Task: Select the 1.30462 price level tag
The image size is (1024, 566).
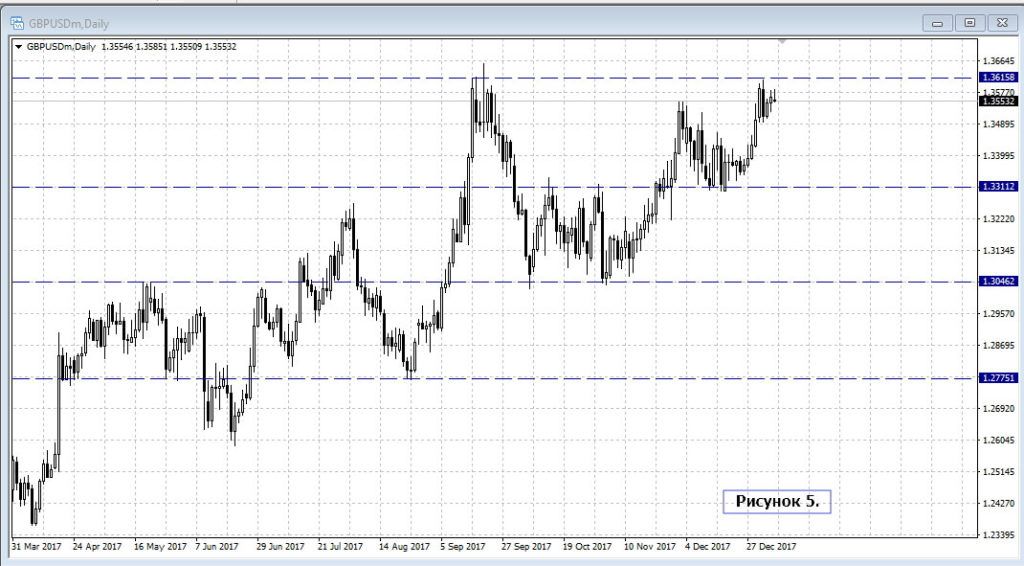Action: pos(999,283)
